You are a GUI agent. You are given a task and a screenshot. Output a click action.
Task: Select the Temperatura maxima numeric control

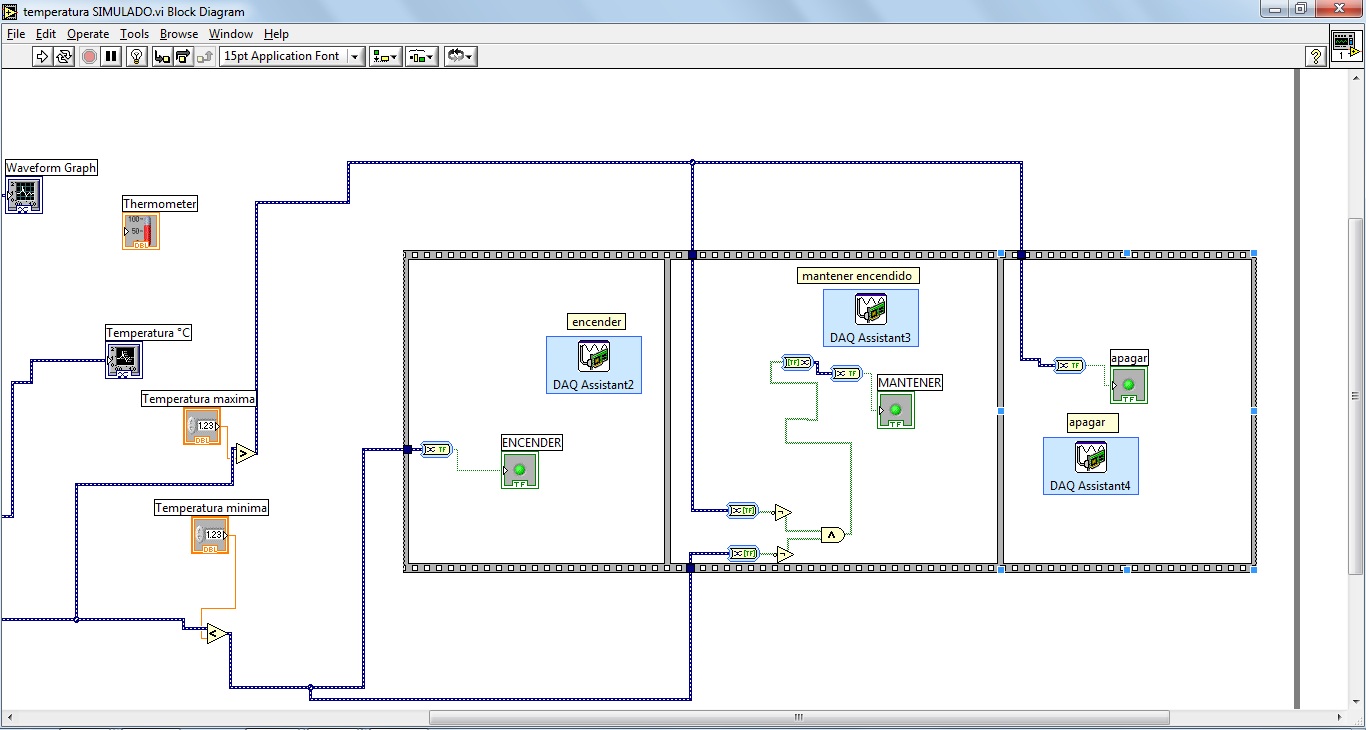coord(202,426)
